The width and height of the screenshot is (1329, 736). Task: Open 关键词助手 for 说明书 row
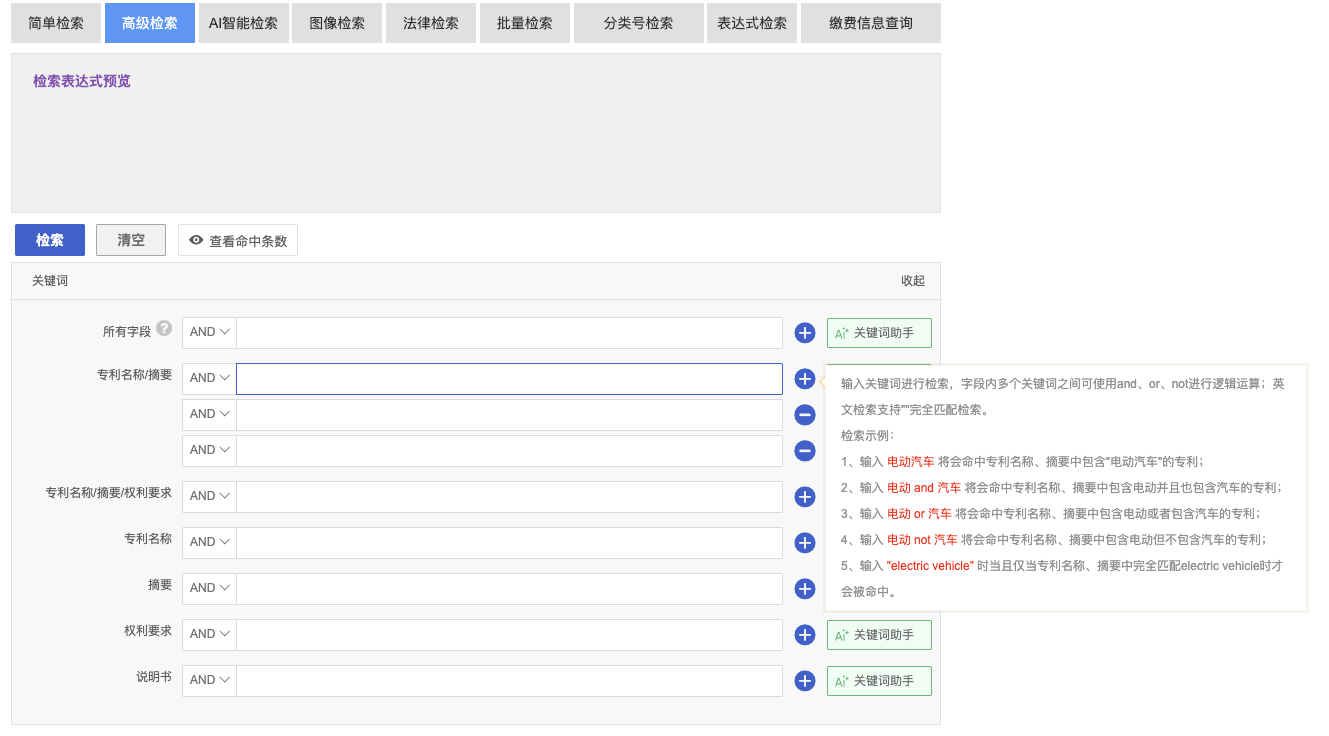879,681
